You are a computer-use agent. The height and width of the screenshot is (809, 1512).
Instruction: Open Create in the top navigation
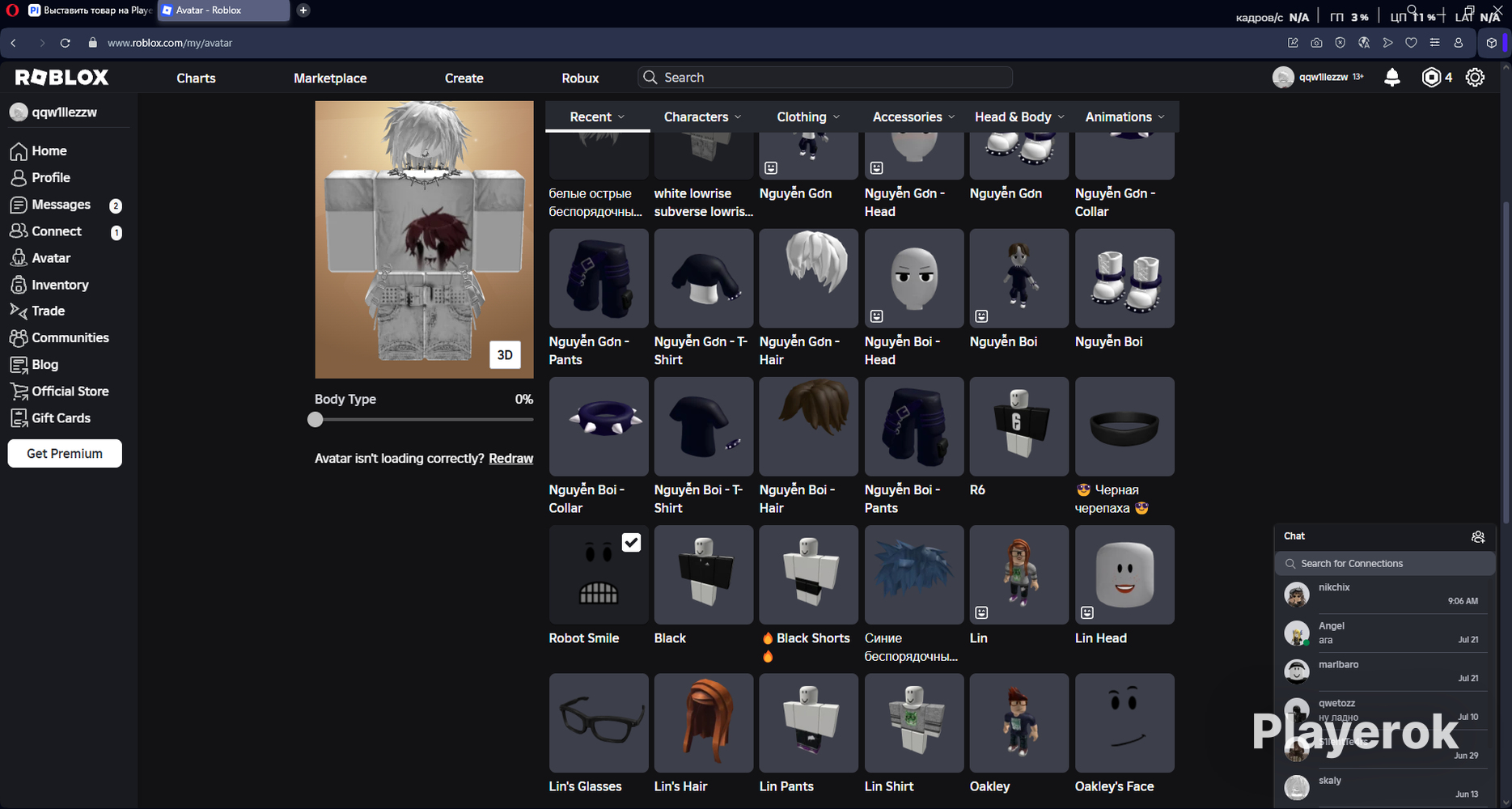pyautogui.click(x=464, y=78)
